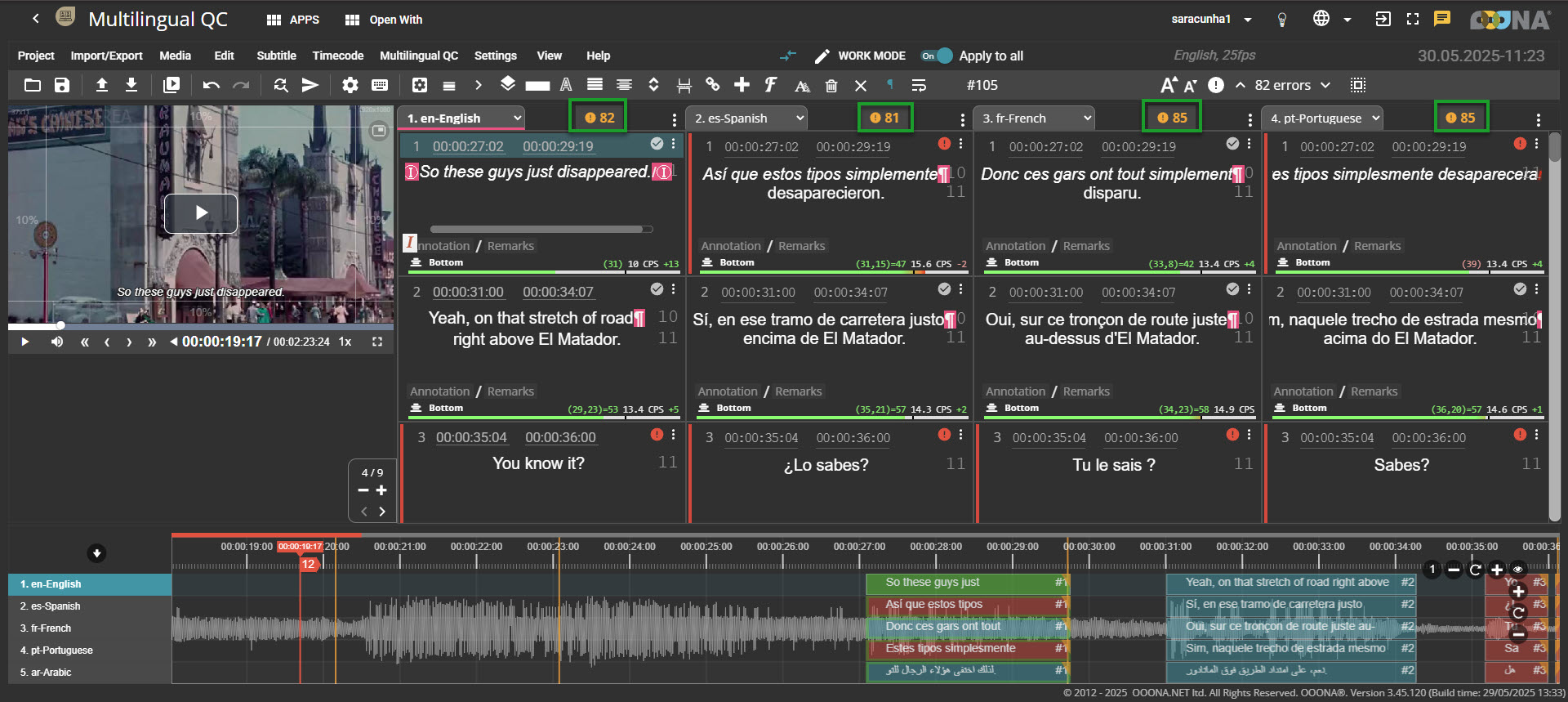Click the italic F formatting icon
Screen dimensions: 1568x702
770,85
